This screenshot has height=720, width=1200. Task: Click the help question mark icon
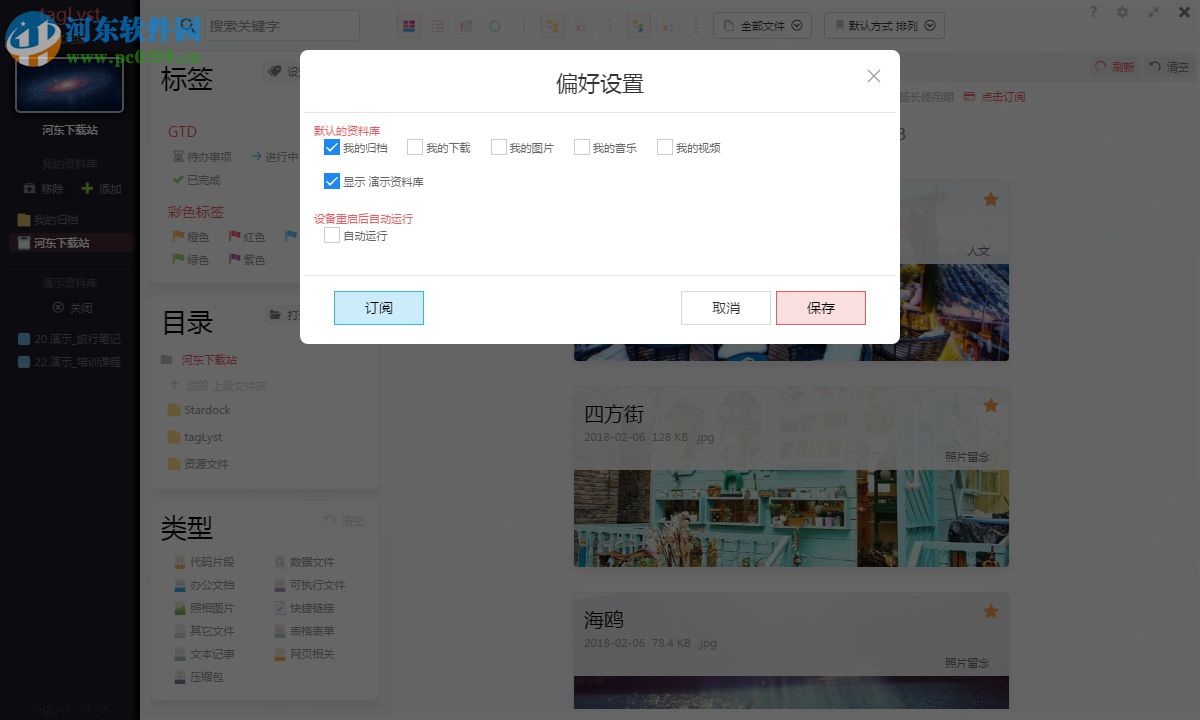tap(1092, 13)
